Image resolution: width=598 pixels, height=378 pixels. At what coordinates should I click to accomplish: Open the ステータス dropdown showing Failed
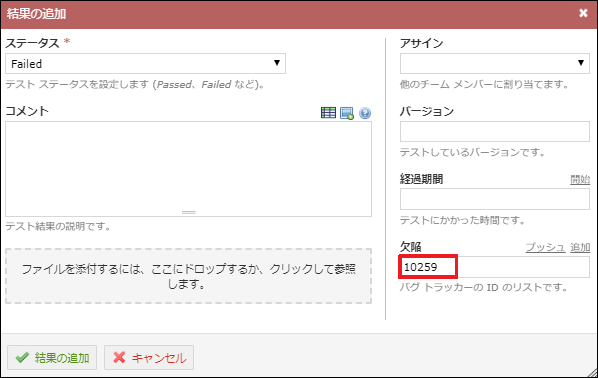pos(145,63)
